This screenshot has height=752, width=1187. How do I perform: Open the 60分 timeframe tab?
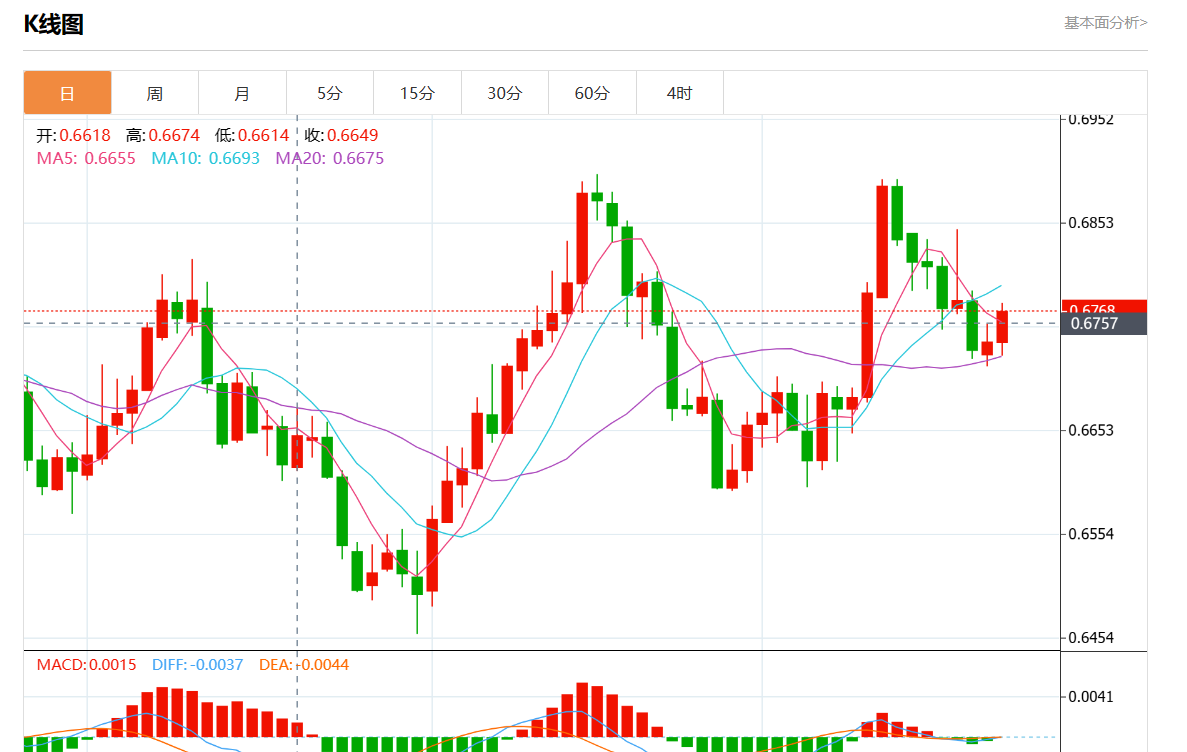click(592, 93)
